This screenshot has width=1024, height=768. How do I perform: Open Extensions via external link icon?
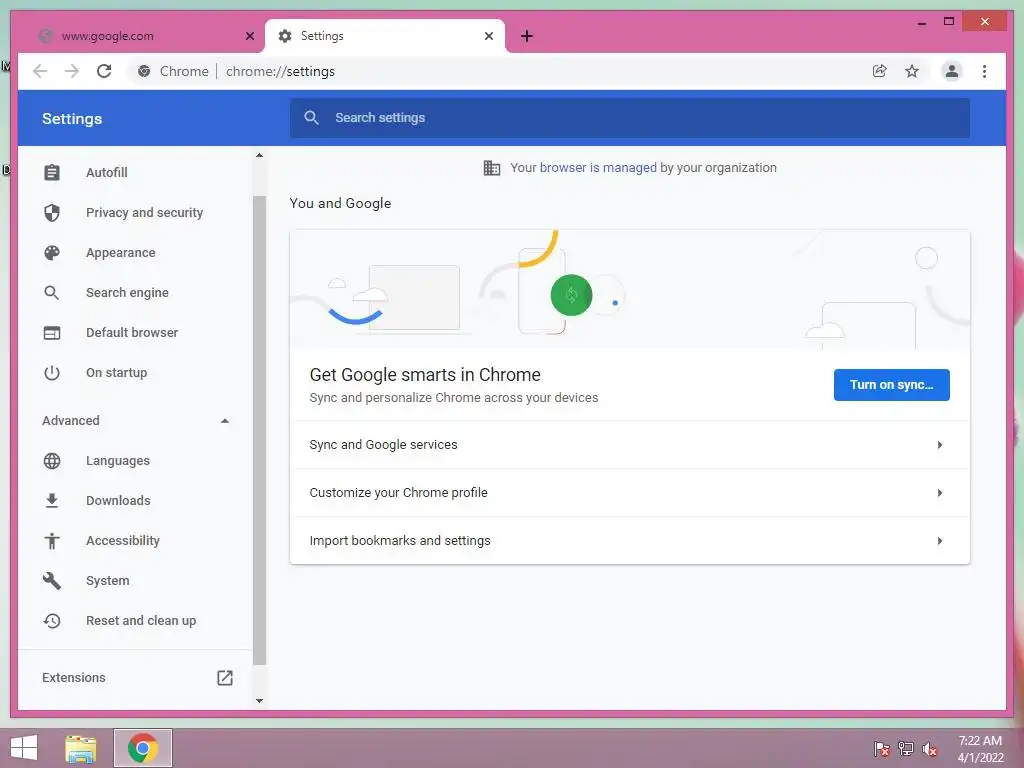coord(225,677)
